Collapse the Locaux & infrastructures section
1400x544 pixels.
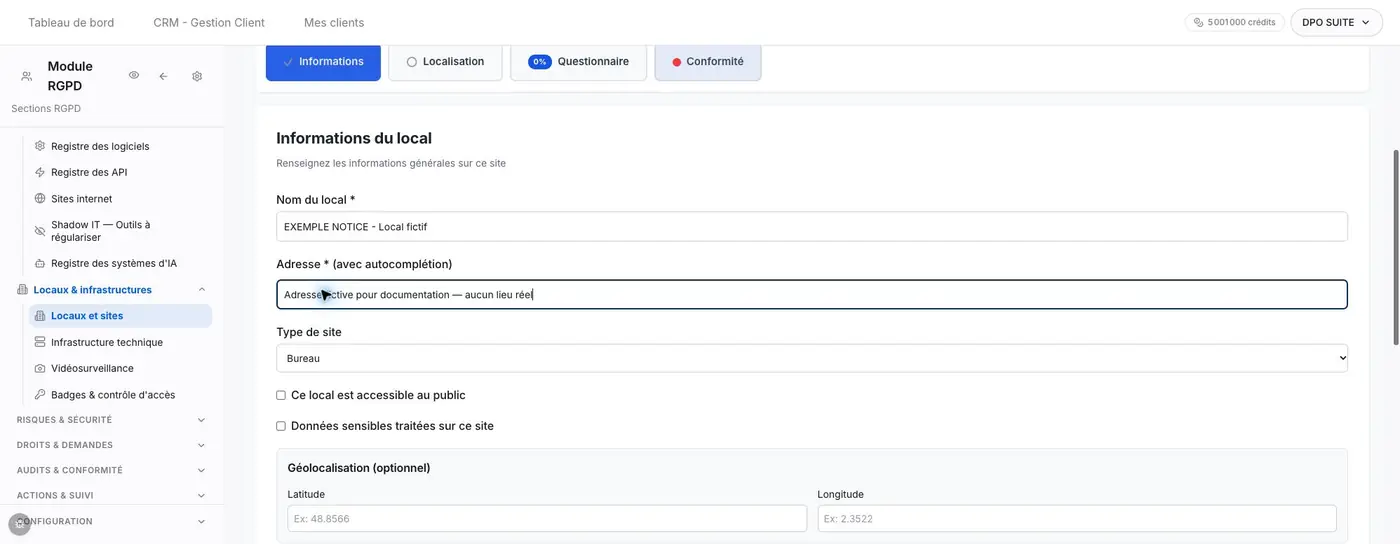[202, 290]
